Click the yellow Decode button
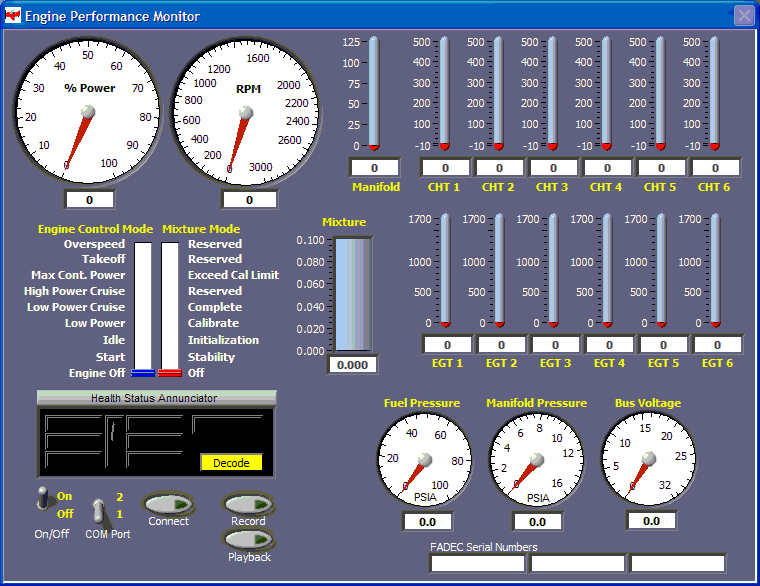The width and height of the screenshot is (760, 586). pos(231,463)
